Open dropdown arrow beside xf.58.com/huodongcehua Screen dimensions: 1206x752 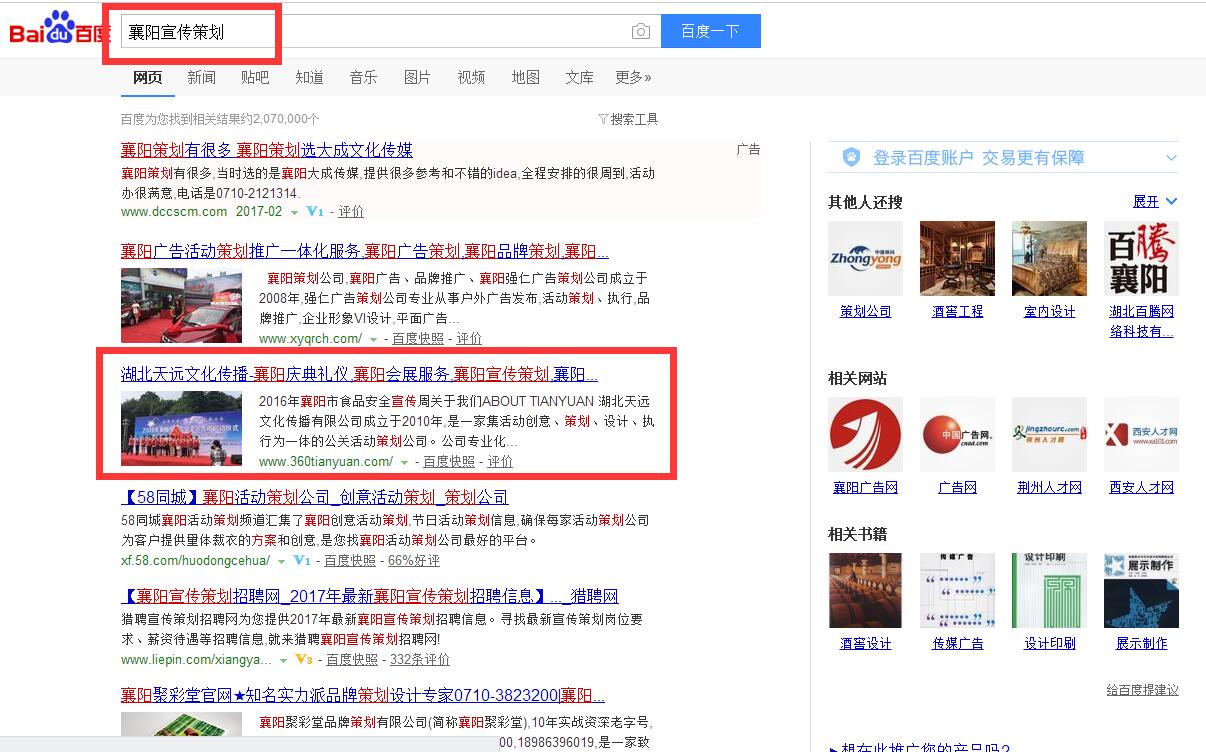(282, 561)
